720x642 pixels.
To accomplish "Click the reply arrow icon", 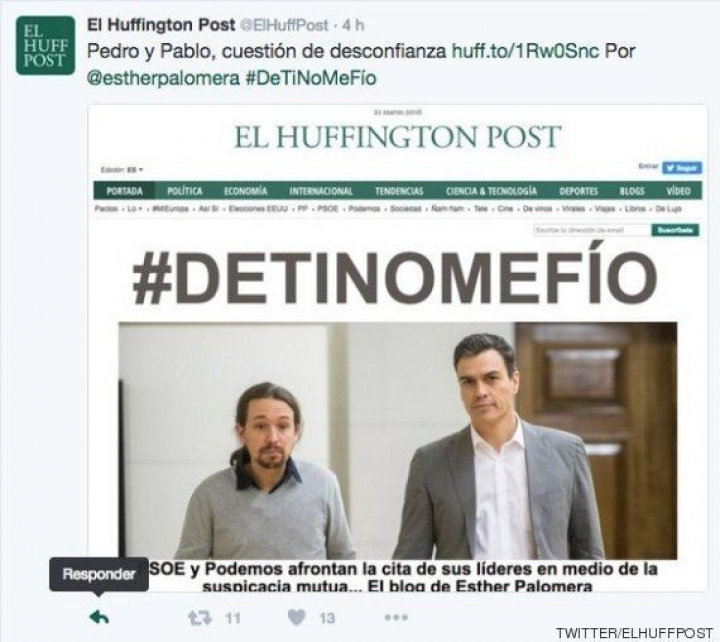I will [99, 617].
